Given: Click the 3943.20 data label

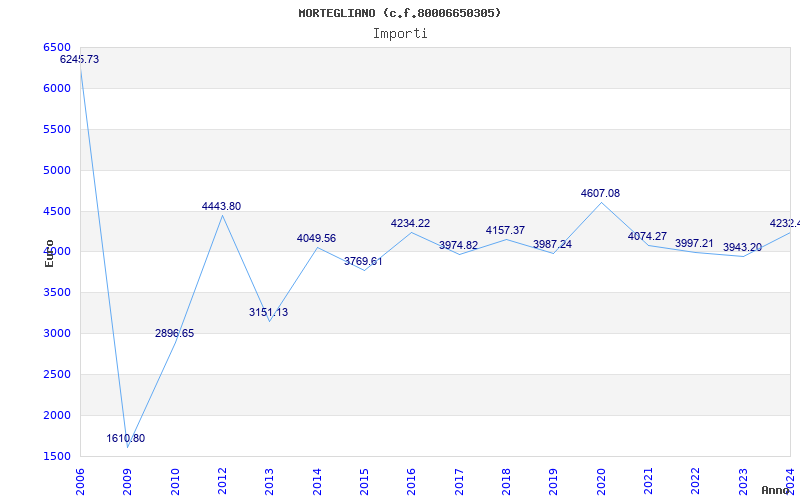Looking at the screenshot, I should 742,247.
